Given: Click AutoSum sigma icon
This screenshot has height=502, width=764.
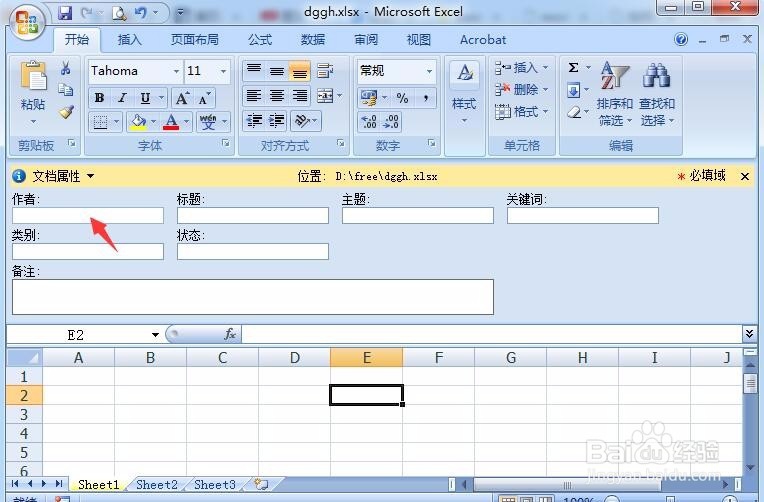Looking at the screenshot, I should point(573,67).
